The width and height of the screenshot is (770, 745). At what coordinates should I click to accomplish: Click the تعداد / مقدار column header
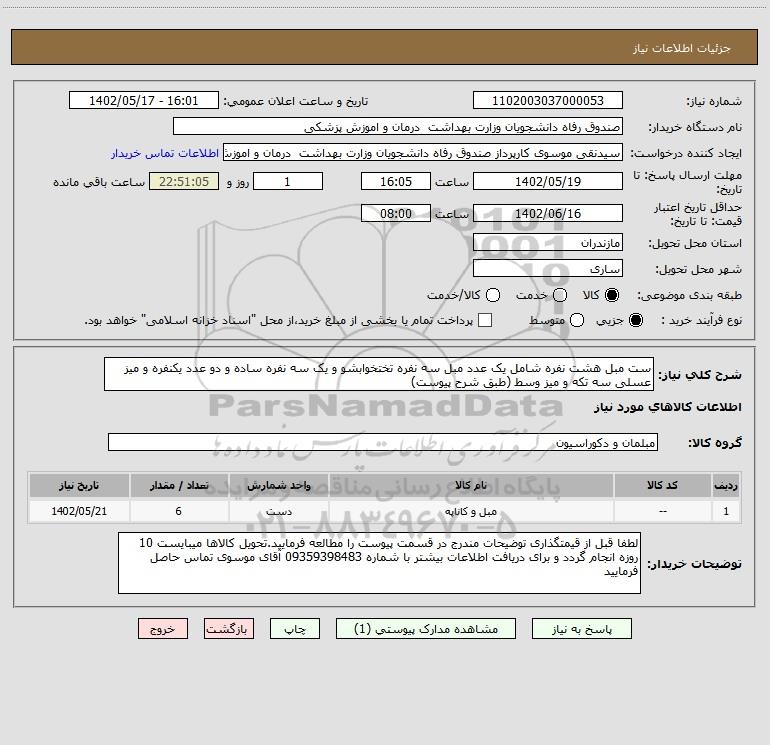point(179,485)
